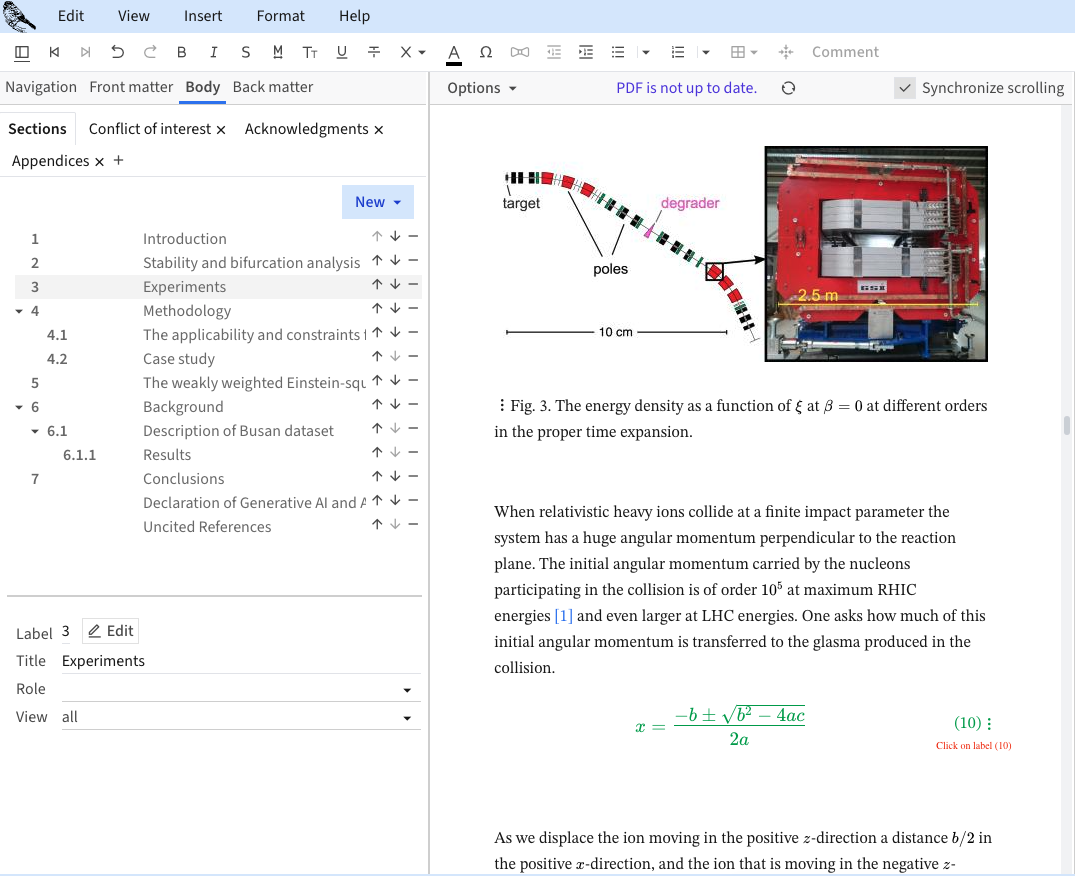Uncheck Synchronize scrolling checkbox
The image size is (1075, 876).
click(x=904, y=88)
